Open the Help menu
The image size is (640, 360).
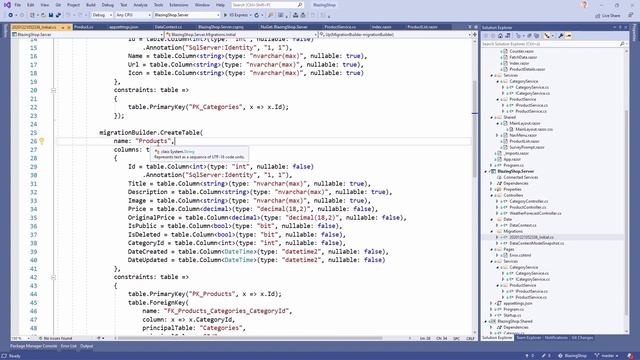click(220, 5)
